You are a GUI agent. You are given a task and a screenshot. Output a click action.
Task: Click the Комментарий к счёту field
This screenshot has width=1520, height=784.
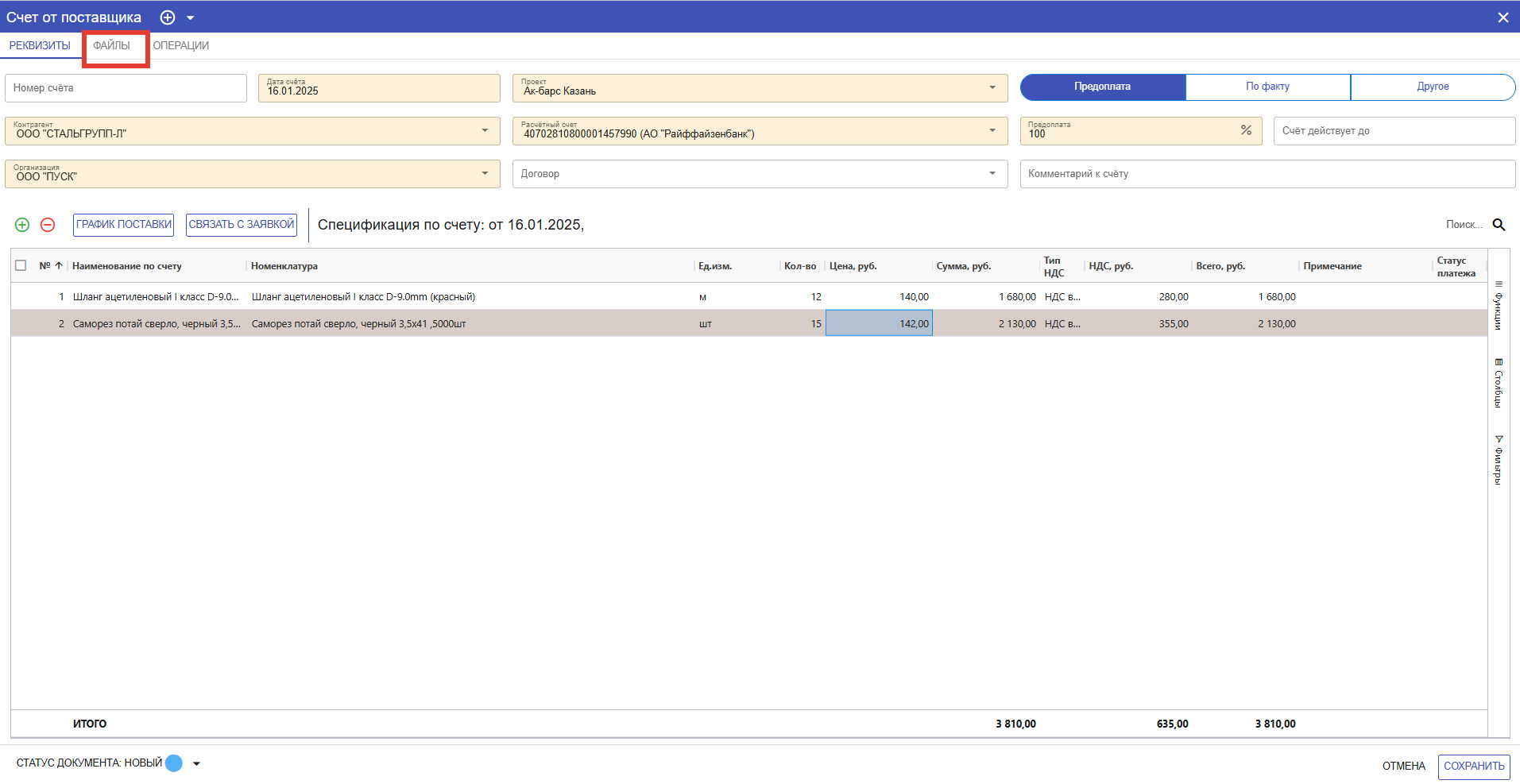click(x=1267, y=174)
